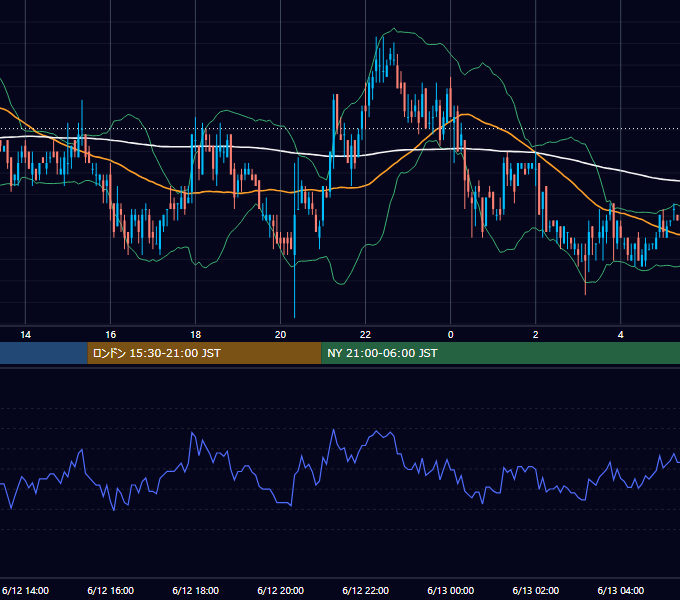Click the 6/12 18:00 indicator axis label
This screenshot has width=680, height=600.
click(x=196, y=590)
